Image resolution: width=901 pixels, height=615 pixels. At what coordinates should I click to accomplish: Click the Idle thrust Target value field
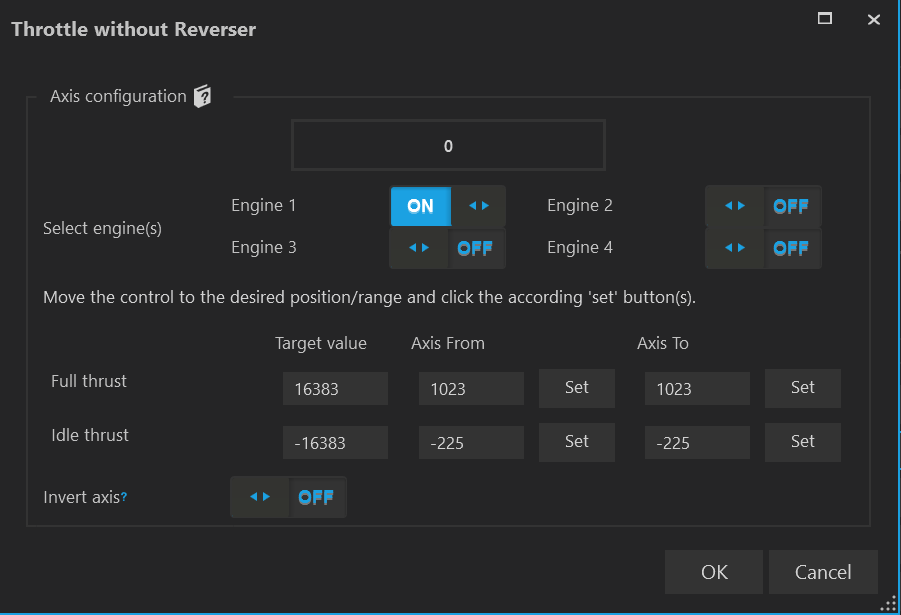coord(335,443)
